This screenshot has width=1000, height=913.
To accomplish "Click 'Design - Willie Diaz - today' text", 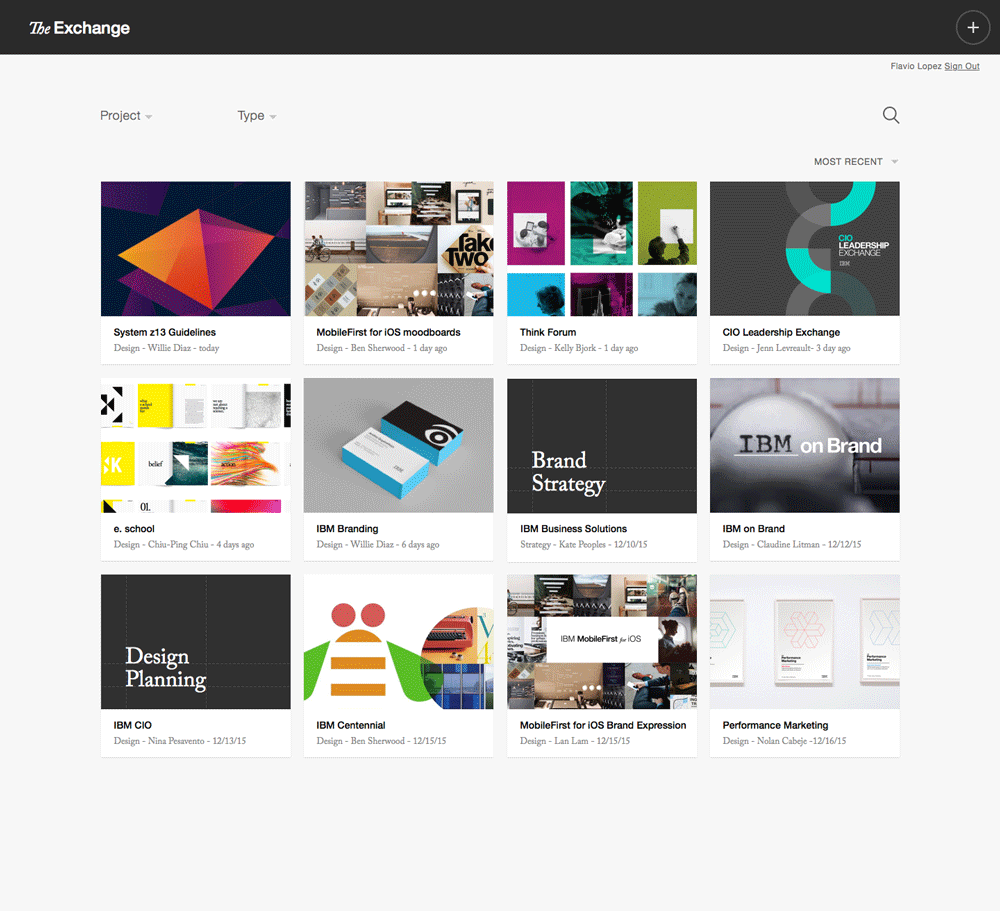I will tap(166, 348).
